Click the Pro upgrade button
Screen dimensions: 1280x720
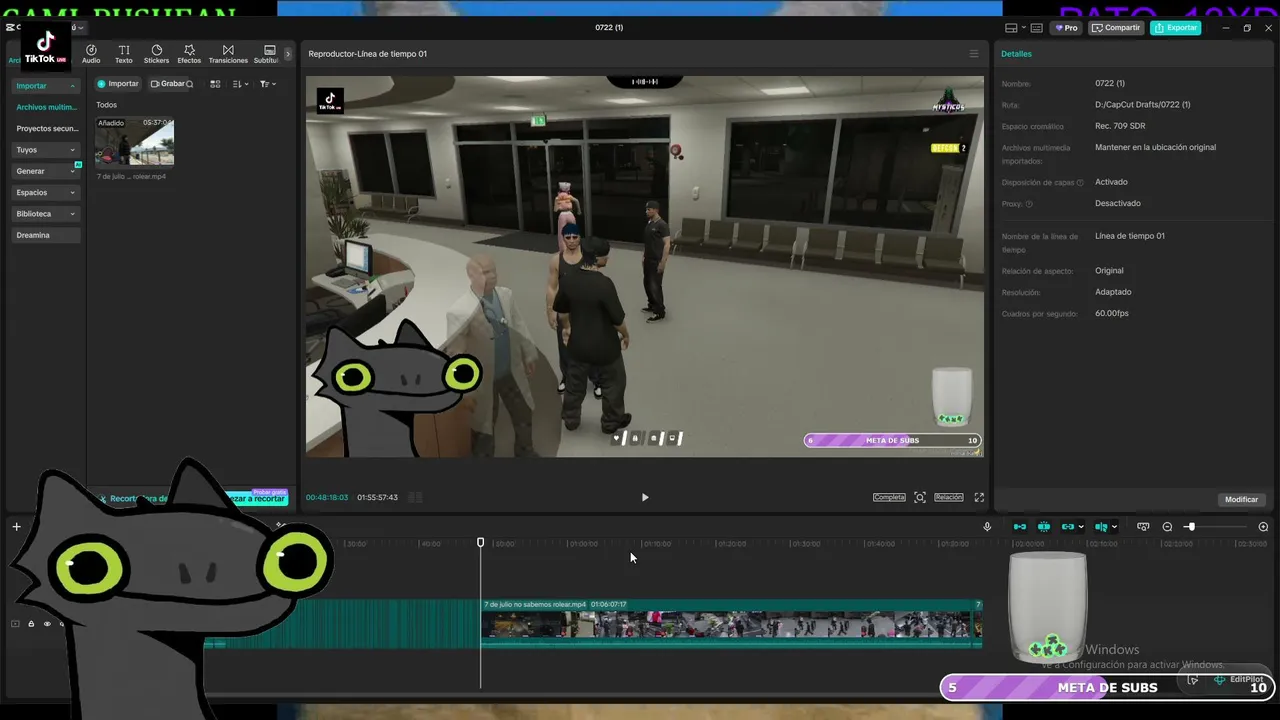pyautogui.click(x=1065, y=28)
